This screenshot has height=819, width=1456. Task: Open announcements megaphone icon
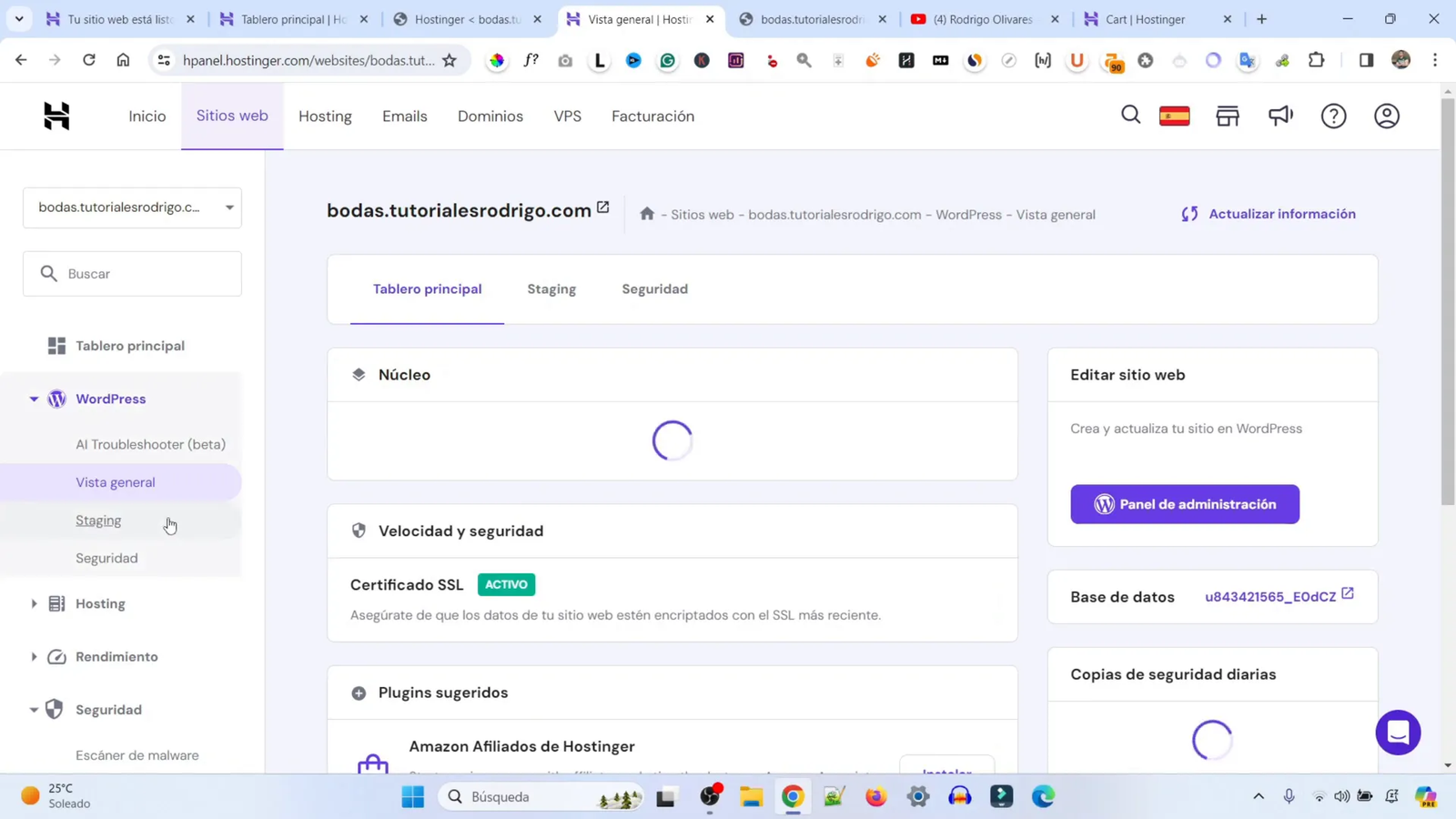click(1280, 116)
